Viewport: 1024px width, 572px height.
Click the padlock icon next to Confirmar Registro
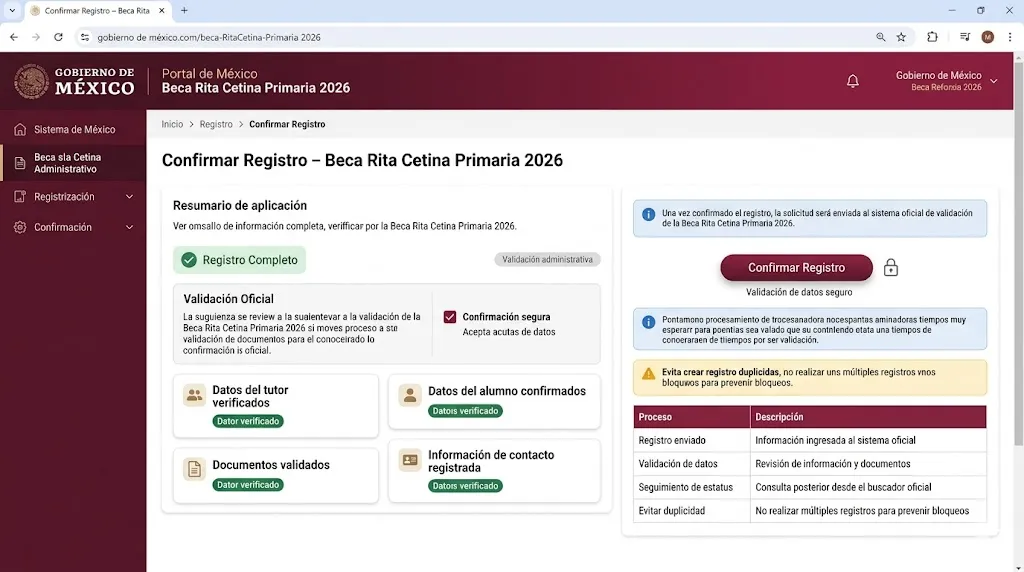pos(891,268)
